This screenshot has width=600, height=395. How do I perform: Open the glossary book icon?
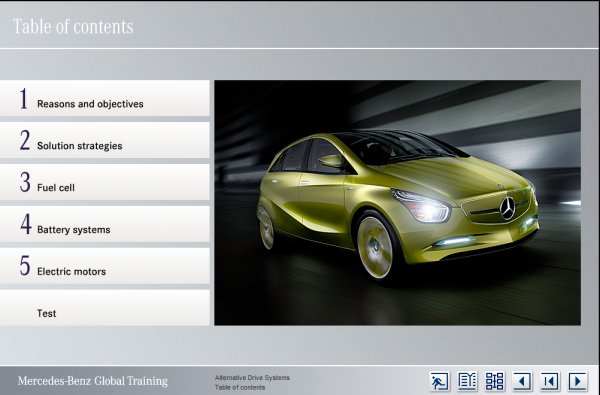point(467,381)
